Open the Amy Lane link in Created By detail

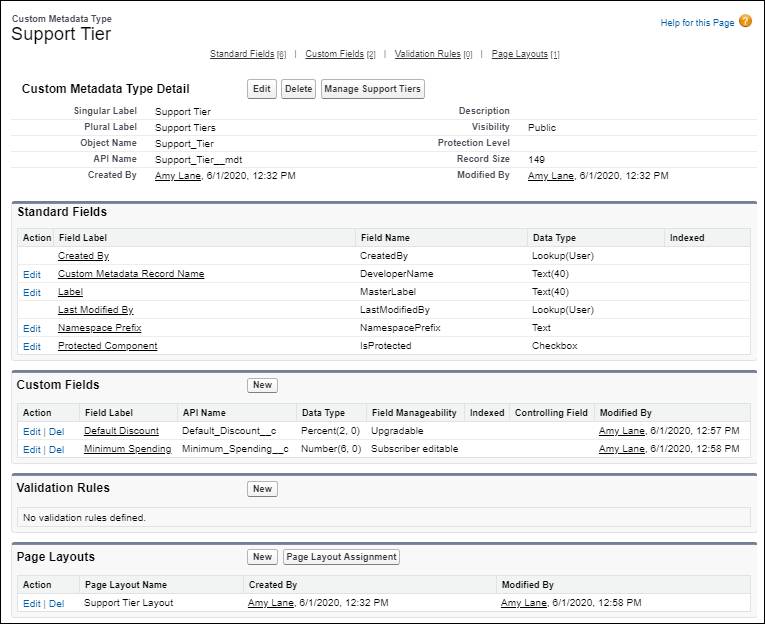pyautogui.click(x=178, y=176)
